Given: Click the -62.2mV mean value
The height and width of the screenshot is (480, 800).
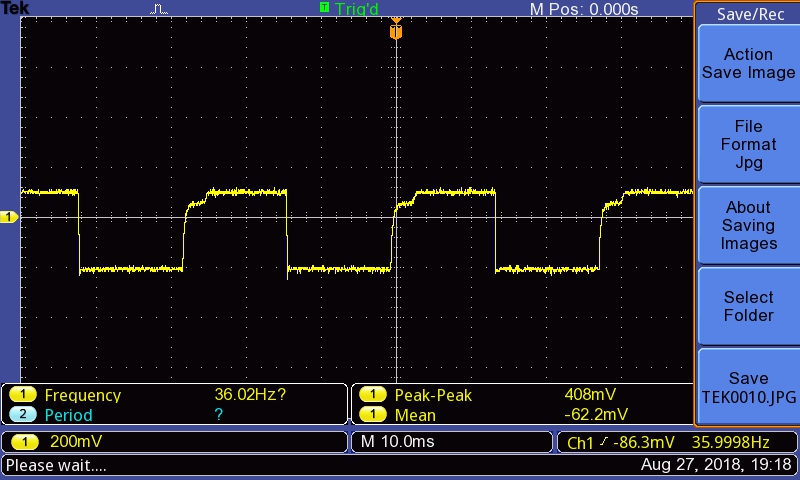Looking at the screenshot, I should 596,414.
